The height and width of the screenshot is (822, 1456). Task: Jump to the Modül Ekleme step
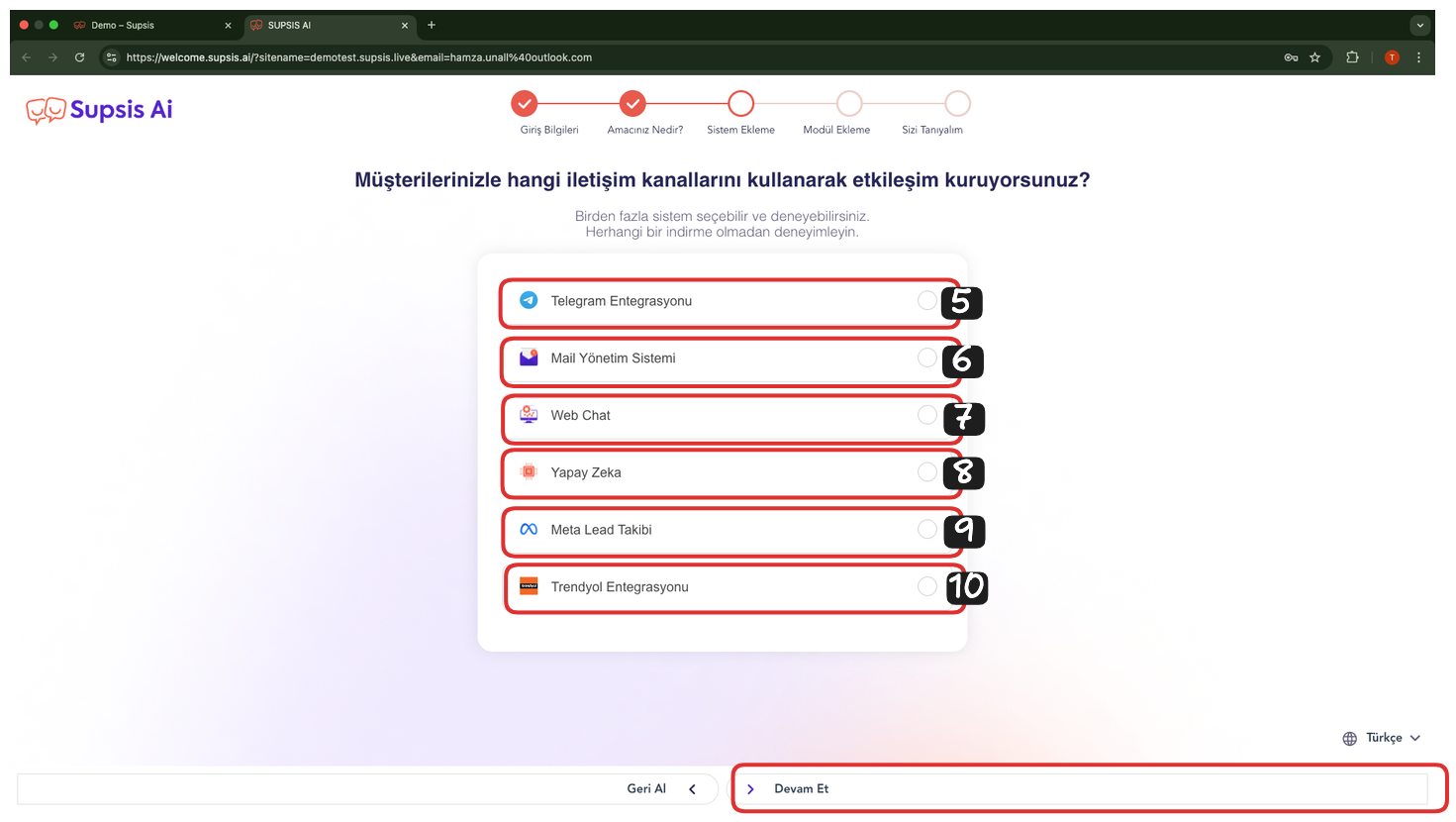point(849,103)
